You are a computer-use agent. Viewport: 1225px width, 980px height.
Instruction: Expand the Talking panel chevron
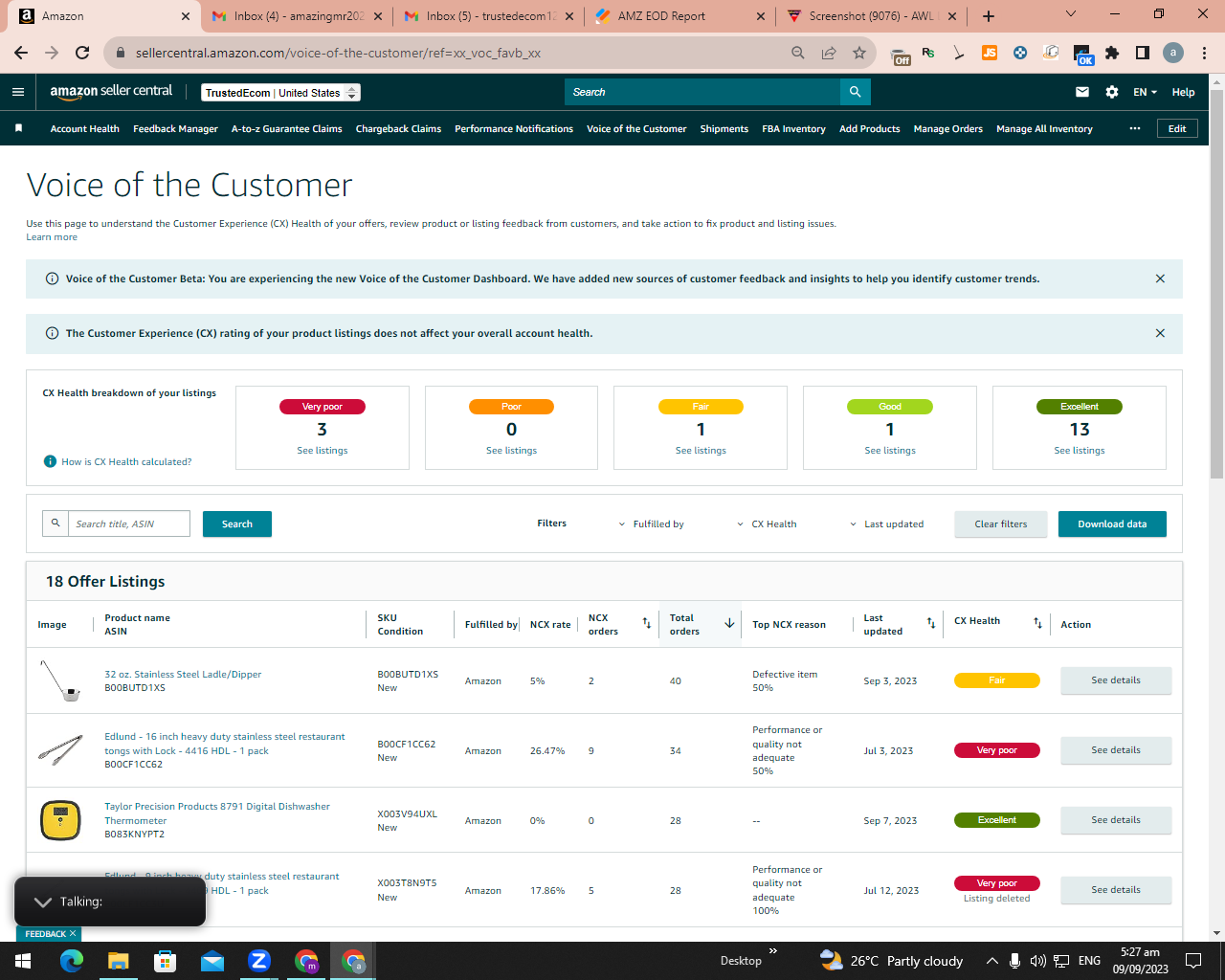pos(43,902)
